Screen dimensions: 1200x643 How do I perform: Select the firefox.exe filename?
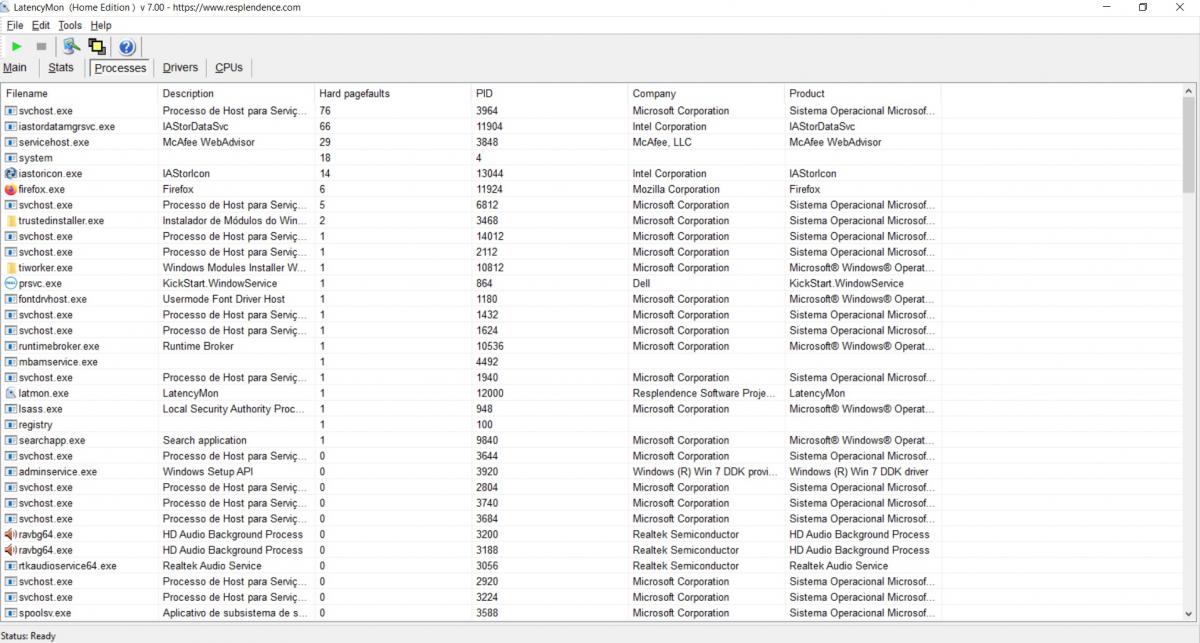pos(42,189)
